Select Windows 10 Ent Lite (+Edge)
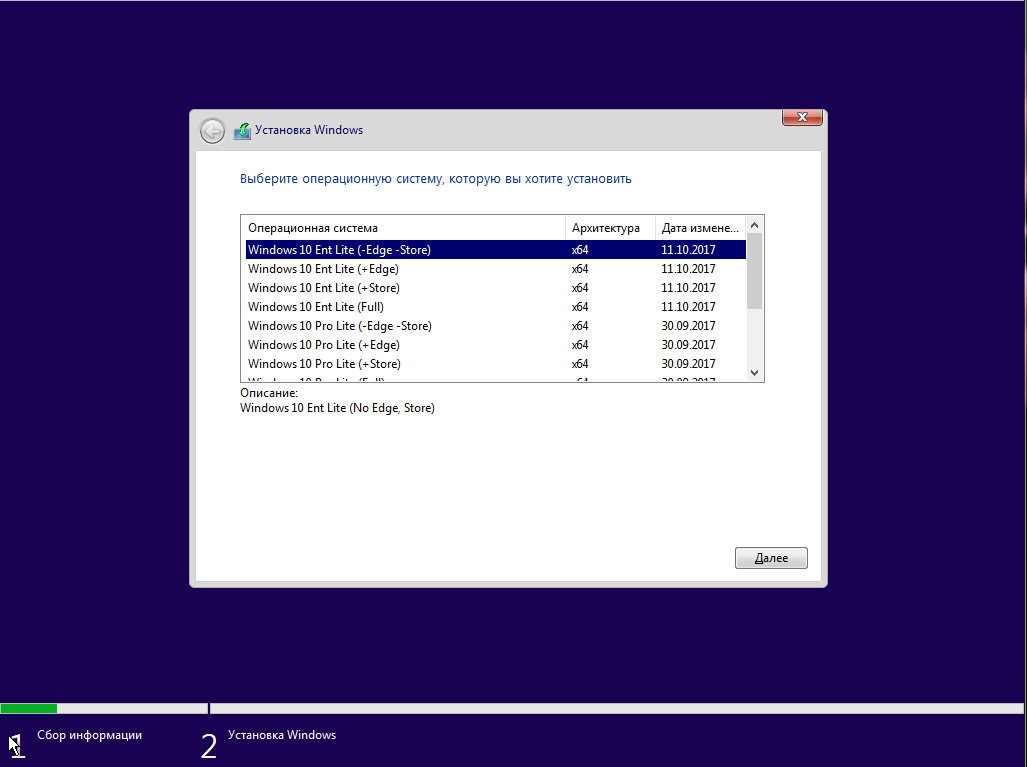 coord(495,269)
